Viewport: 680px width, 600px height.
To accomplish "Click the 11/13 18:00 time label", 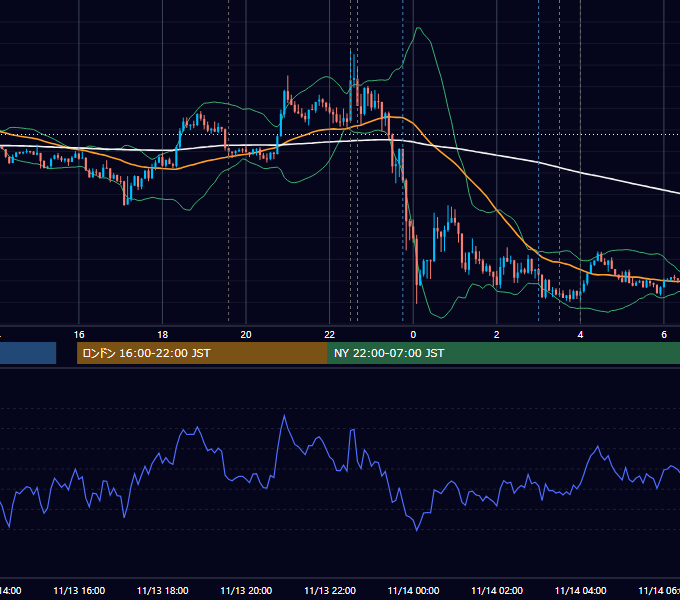I will (x=163, y=590).
